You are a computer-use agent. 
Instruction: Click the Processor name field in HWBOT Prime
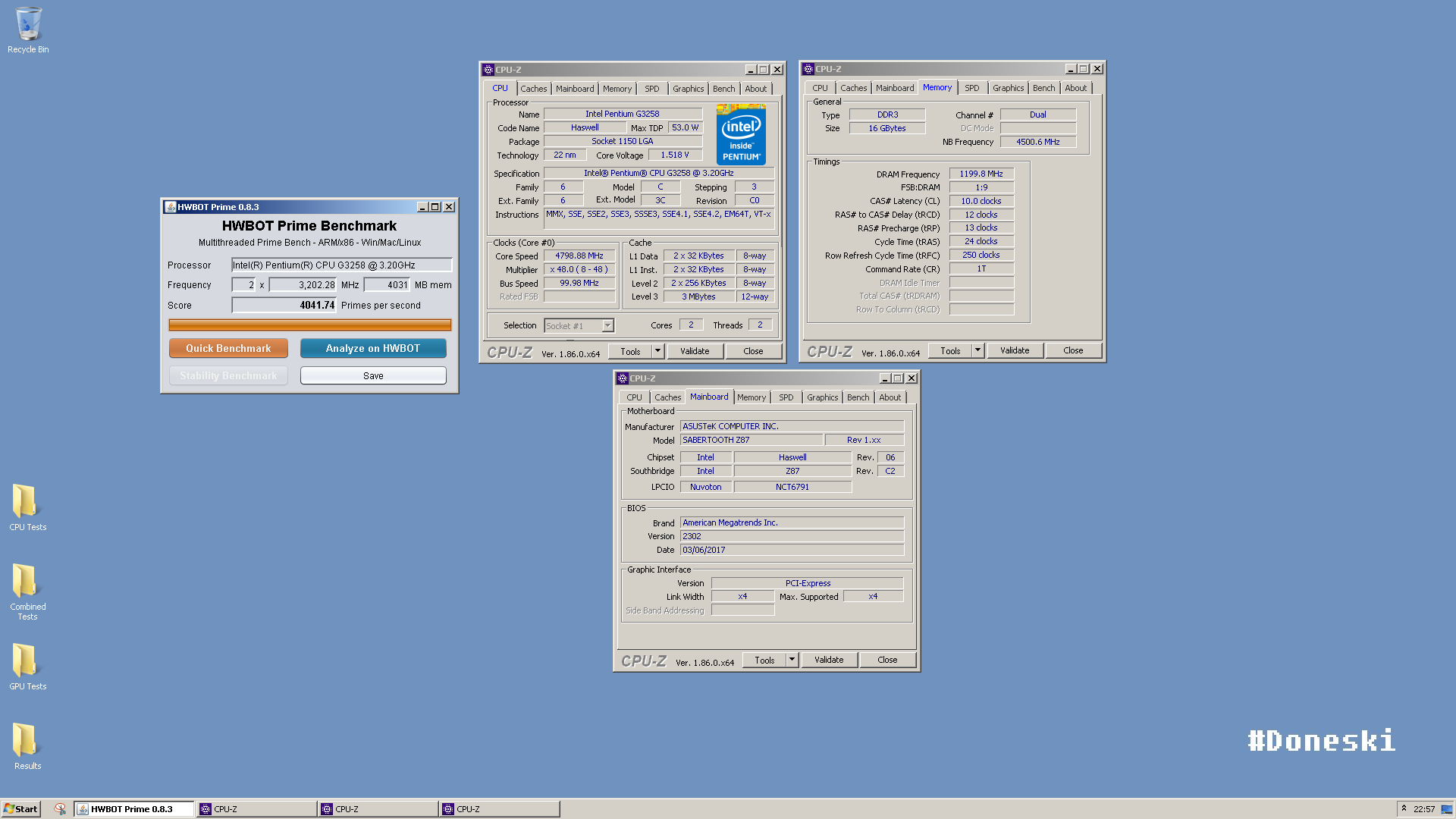point(341,265)
